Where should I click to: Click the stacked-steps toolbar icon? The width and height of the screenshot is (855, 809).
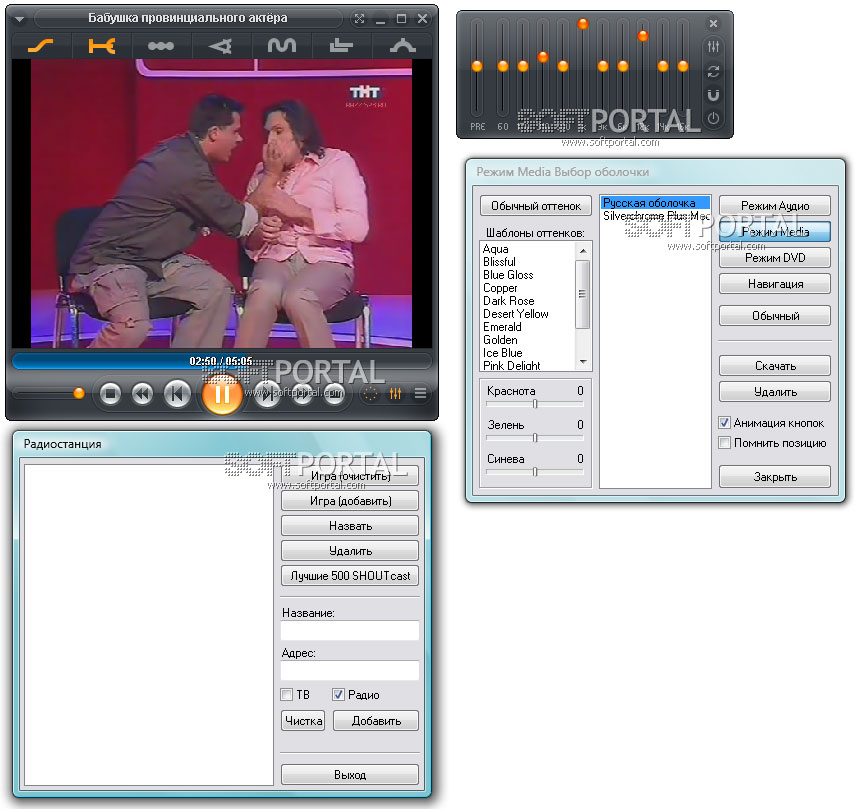pos(341,46)
